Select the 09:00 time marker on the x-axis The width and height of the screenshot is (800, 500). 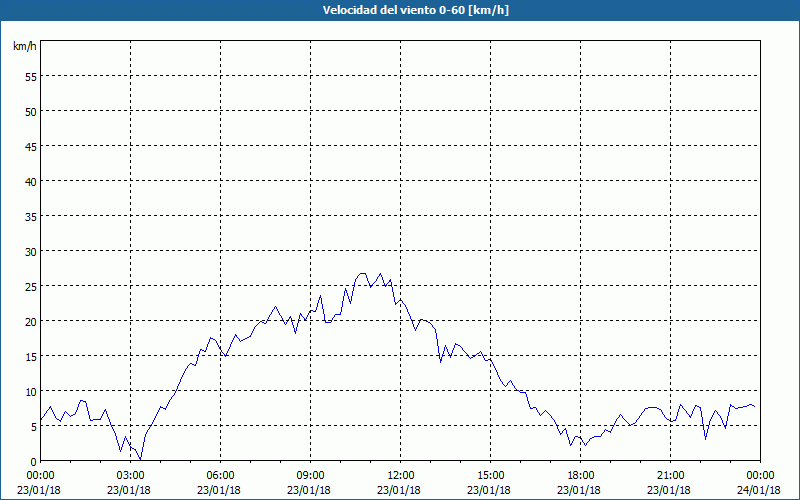(310, 475)
